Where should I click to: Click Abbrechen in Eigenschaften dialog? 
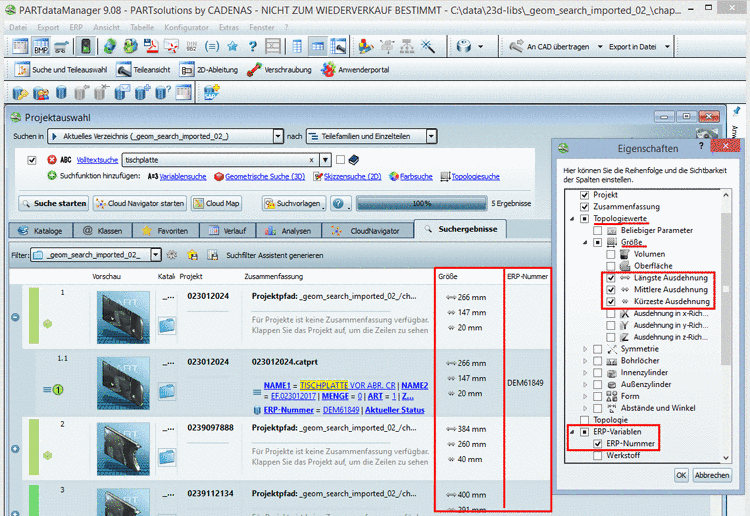(x=712, y=475)
